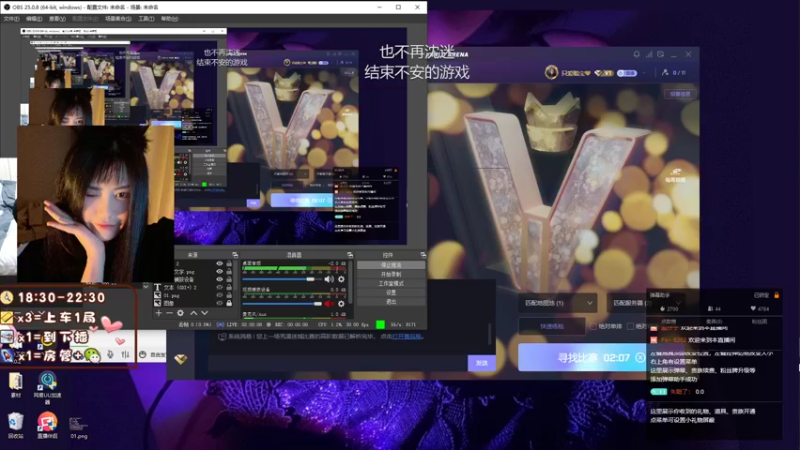Unlock the 图像 source lock icon

click(x=229, y=303)
